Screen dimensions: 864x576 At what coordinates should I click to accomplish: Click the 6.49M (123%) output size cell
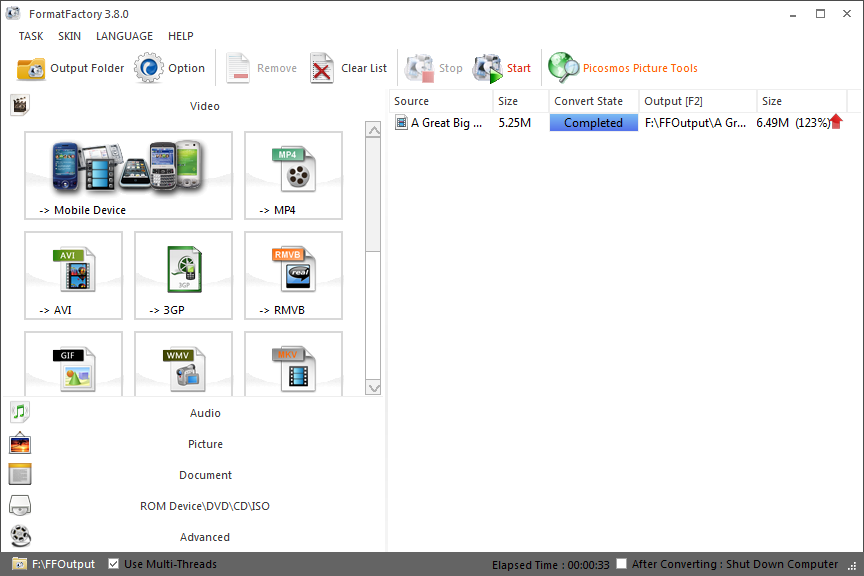pyautogui.click(x=793, y=123)
